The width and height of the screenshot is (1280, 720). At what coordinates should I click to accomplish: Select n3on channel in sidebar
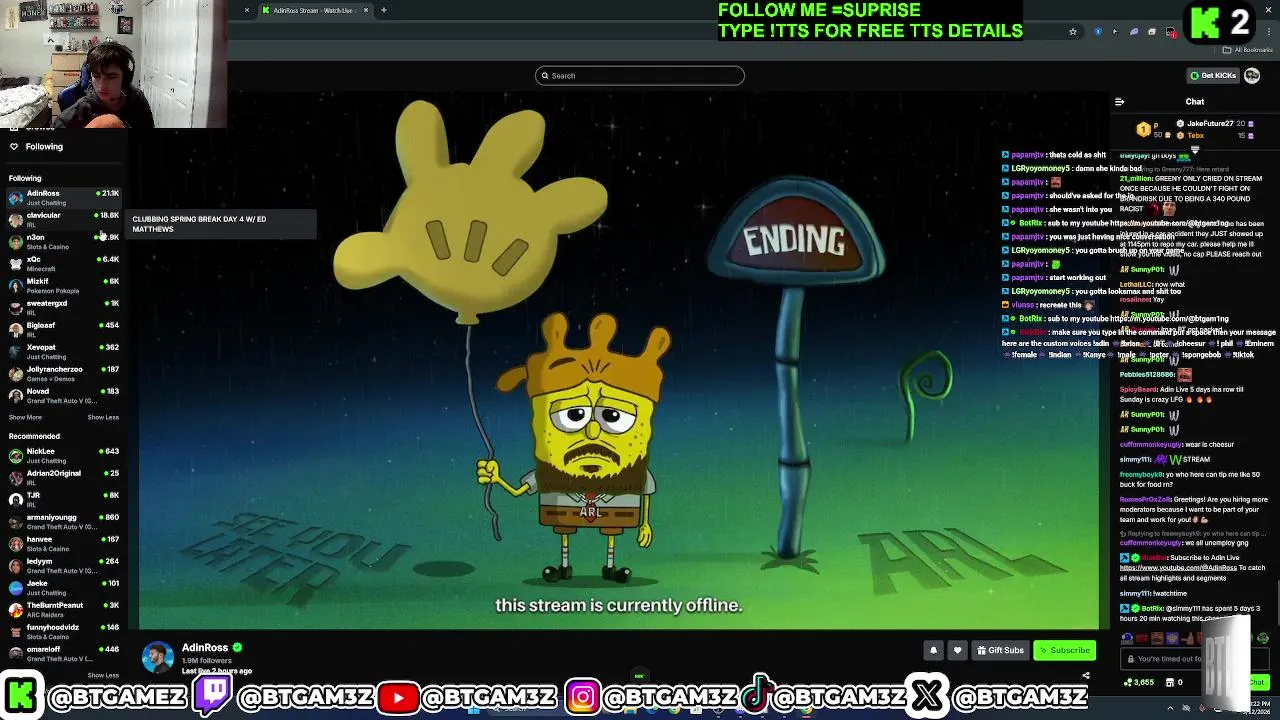(x=63, y=241)
